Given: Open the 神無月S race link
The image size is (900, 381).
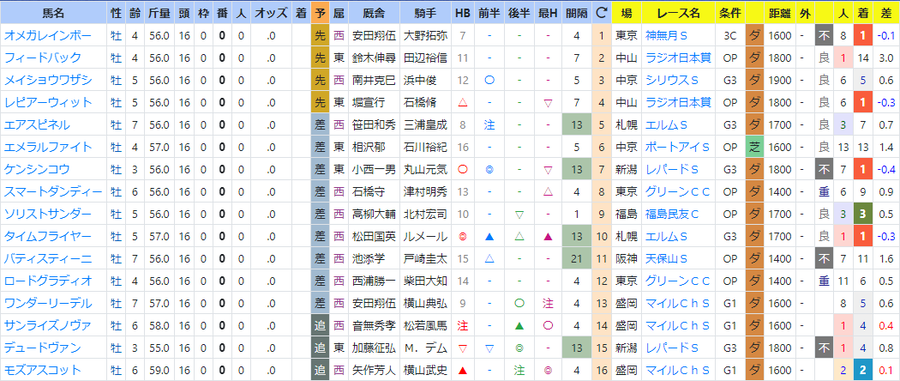Looking at the screenshot, I should (x=666, y=36).
